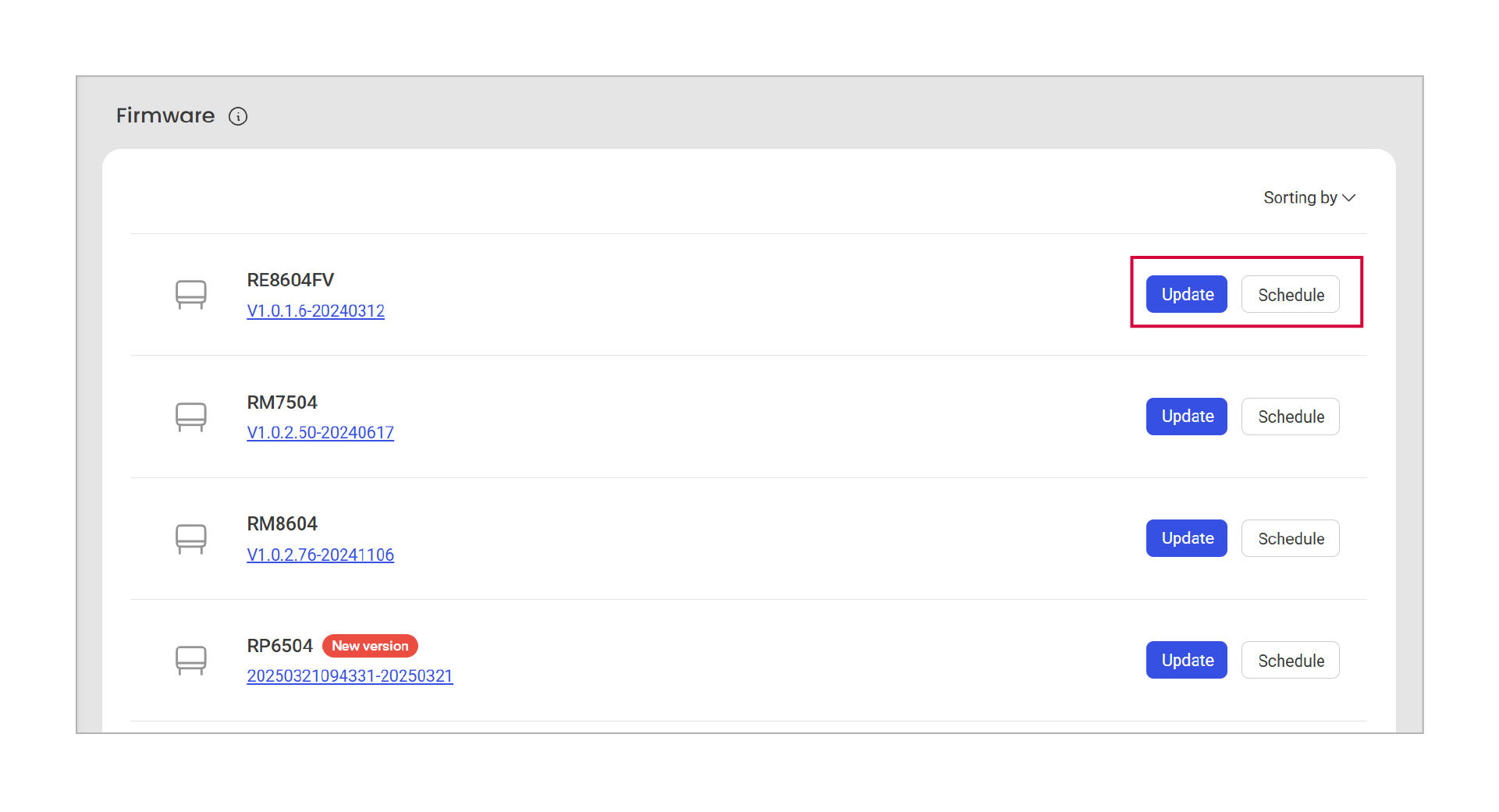The image size is (1499, 812).
Task: Open version link V1.0.2.76-20241106
Action: point(320,555)
